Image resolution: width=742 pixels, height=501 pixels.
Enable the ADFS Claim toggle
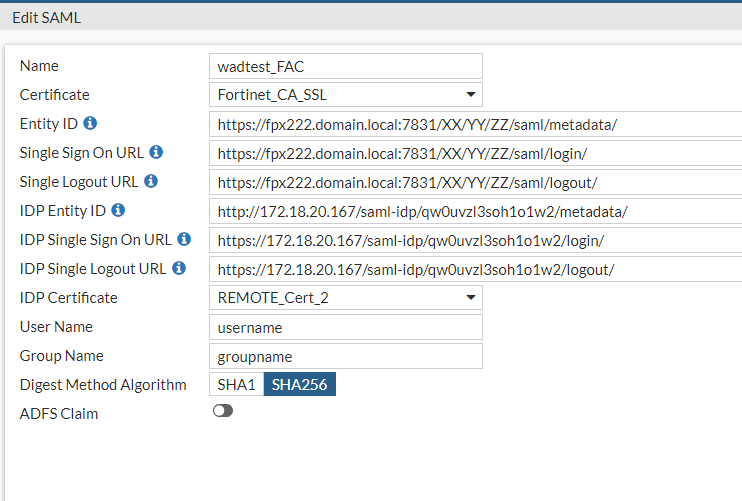[223, 411]
